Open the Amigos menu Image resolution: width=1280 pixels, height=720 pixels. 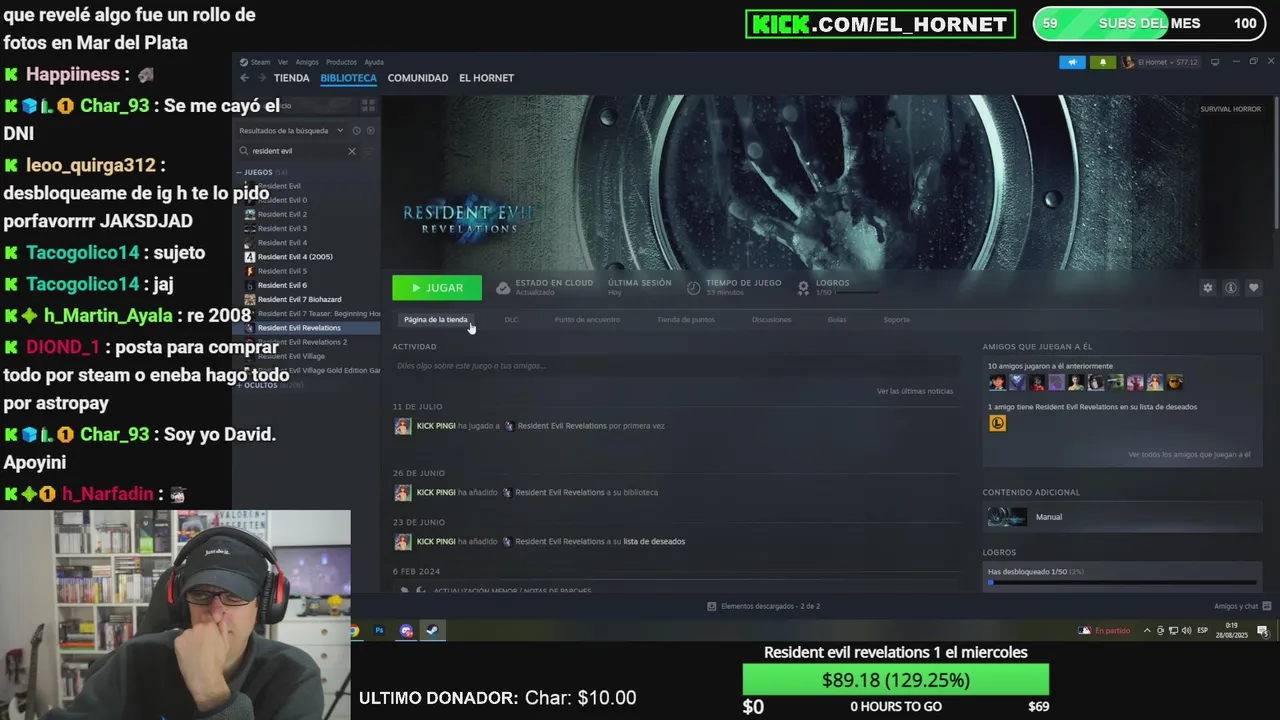(x=307, y=62)
